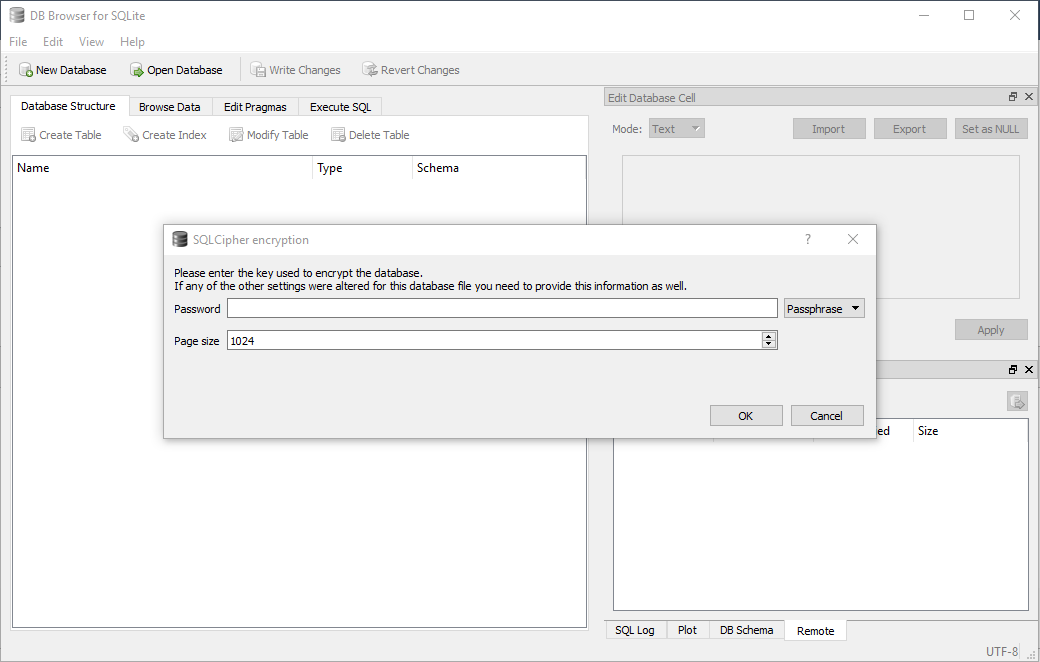1040x662 pixels.
Task: Click the New Database toolbar button
Action: [x=63, y=70]
